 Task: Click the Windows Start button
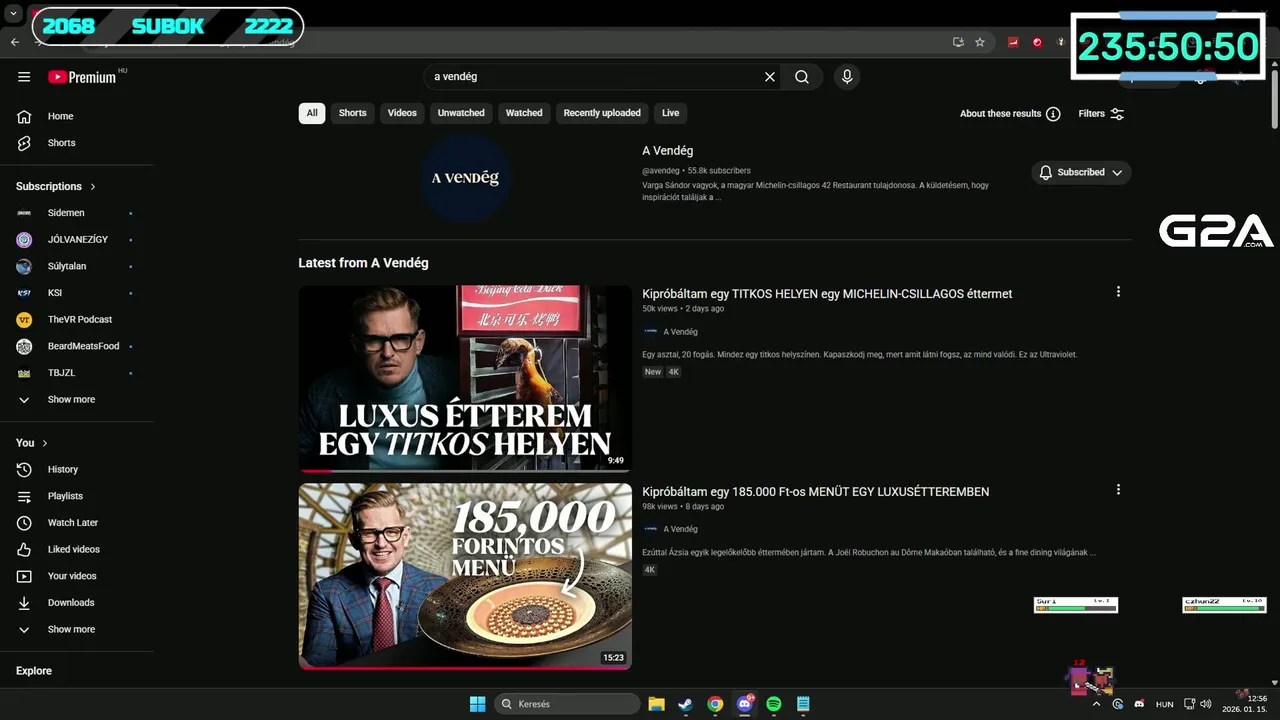478,704
